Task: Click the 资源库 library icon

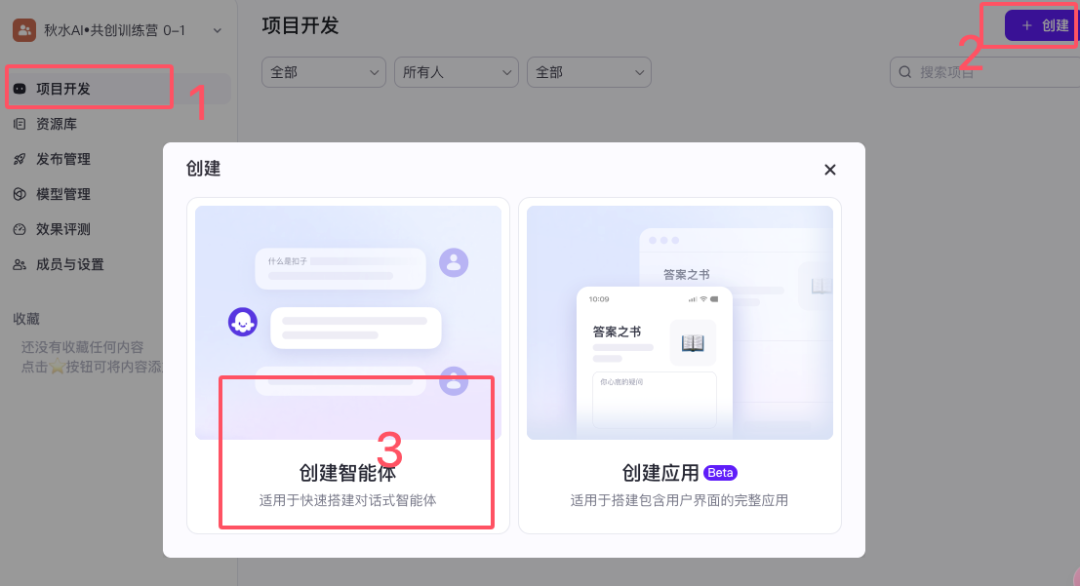Action: coord(19,124)
